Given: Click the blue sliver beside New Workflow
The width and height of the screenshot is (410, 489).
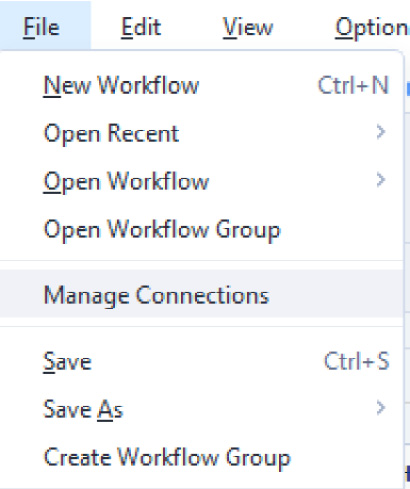Looking at the screenshot, I should [408, 89].
